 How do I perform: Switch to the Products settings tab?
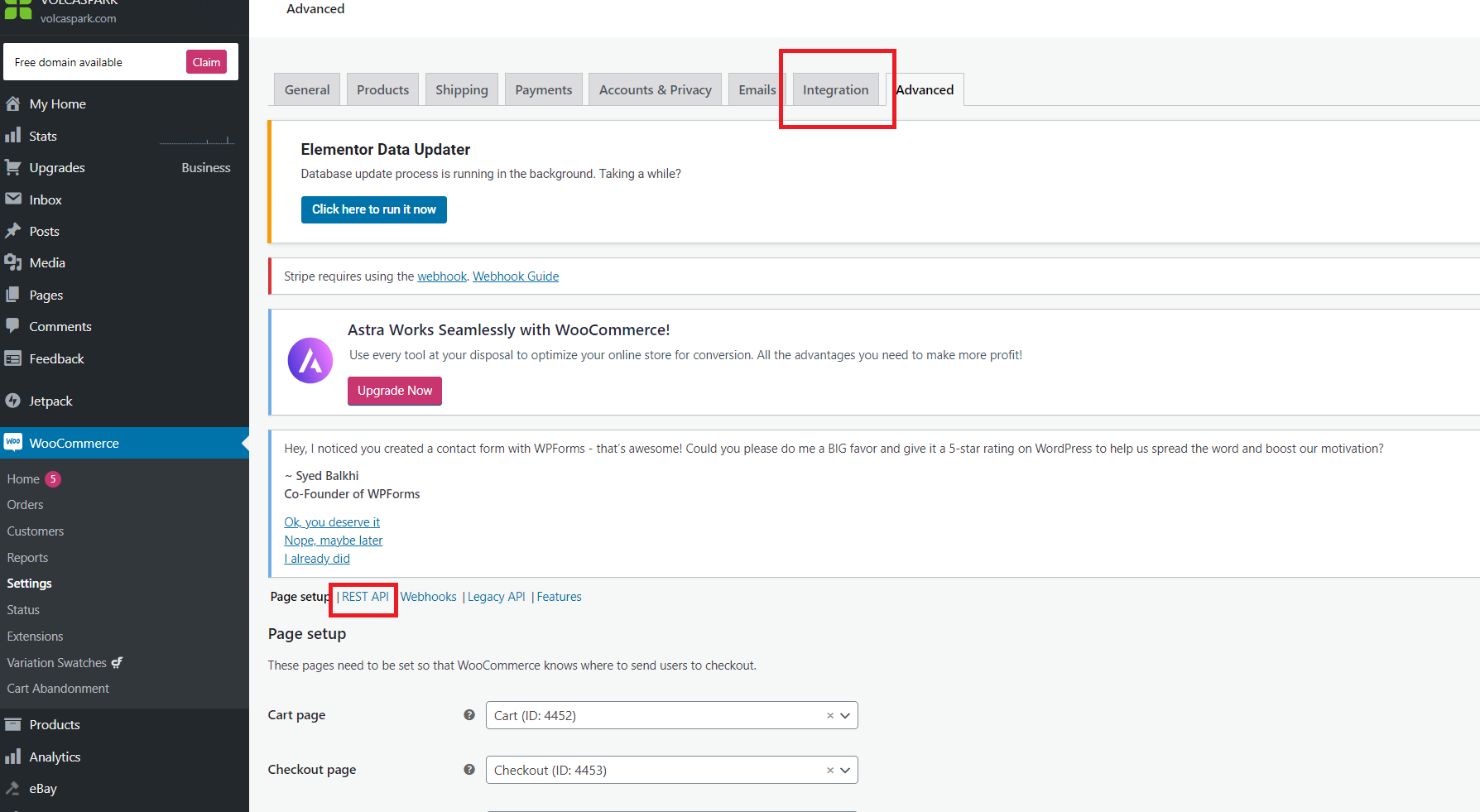[x=382, y=89]
